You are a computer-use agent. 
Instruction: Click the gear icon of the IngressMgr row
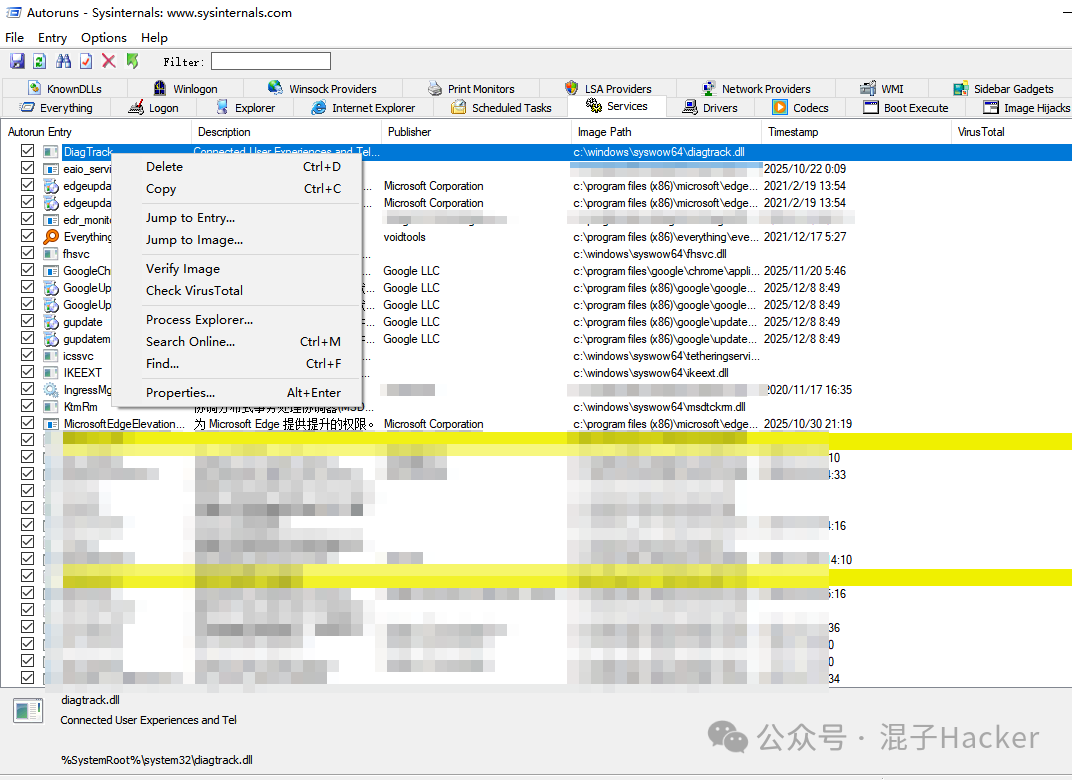coord(51,390)
